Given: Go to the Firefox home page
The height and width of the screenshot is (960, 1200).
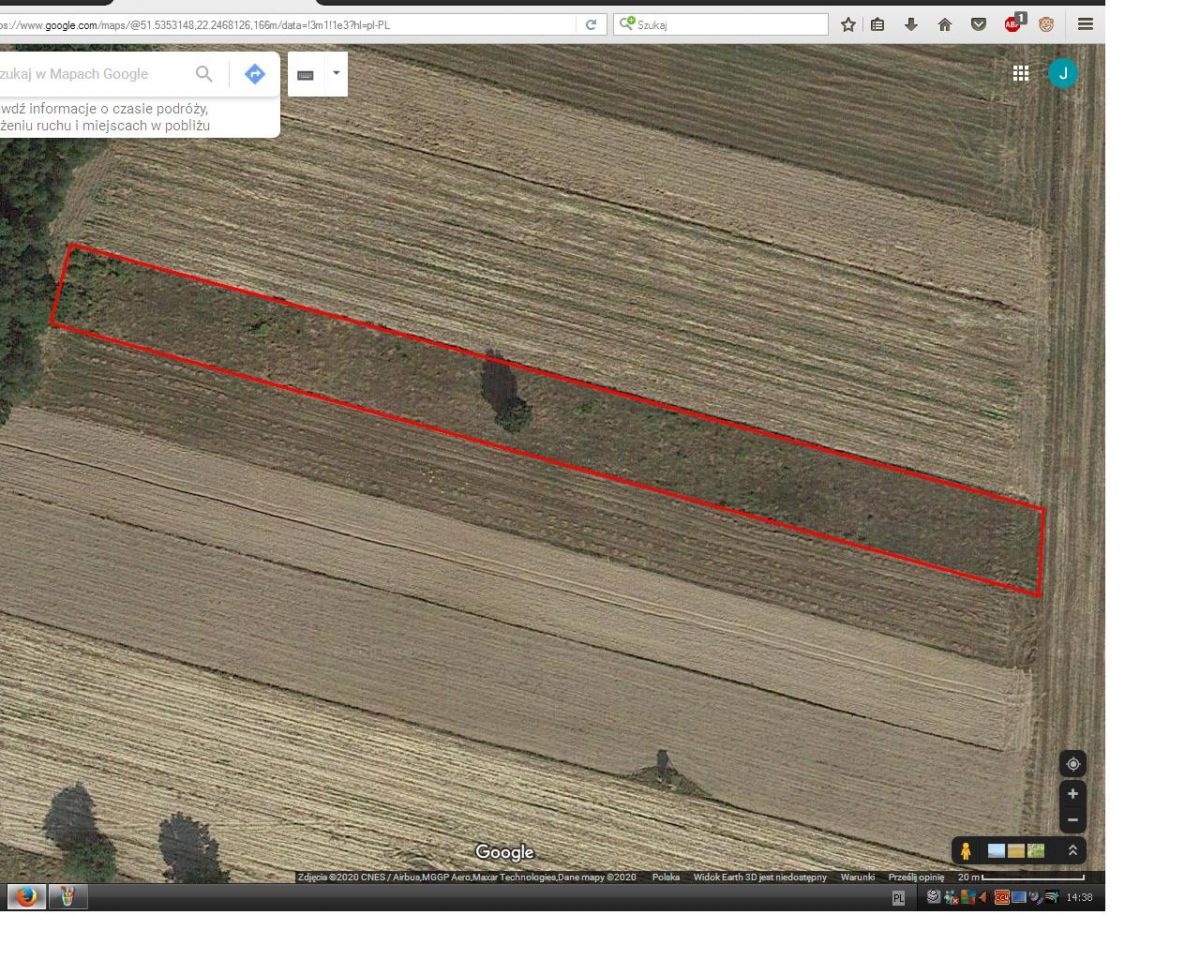Looking at the screenshot, I should point(944,25).
